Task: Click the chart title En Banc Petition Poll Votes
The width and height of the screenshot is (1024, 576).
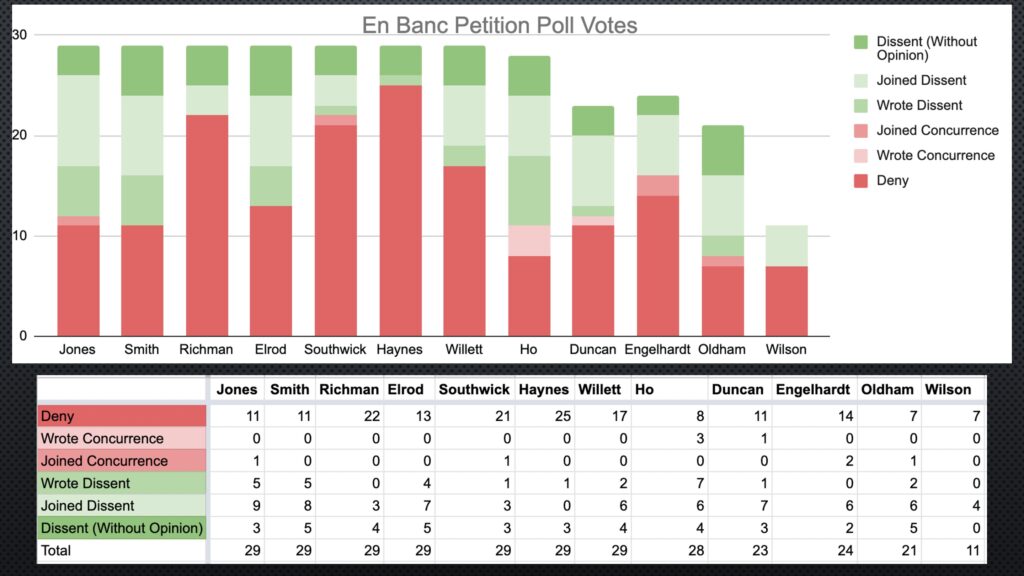Action: (x=499, y=25)
